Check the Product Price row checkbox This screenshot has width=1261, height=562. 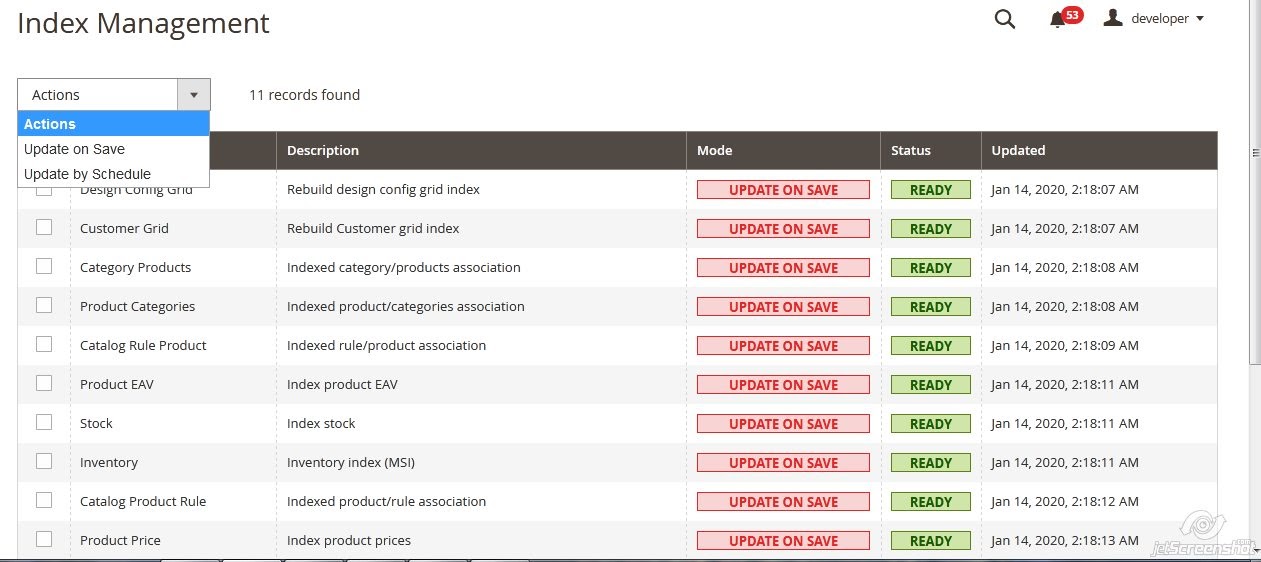point(44,539)
